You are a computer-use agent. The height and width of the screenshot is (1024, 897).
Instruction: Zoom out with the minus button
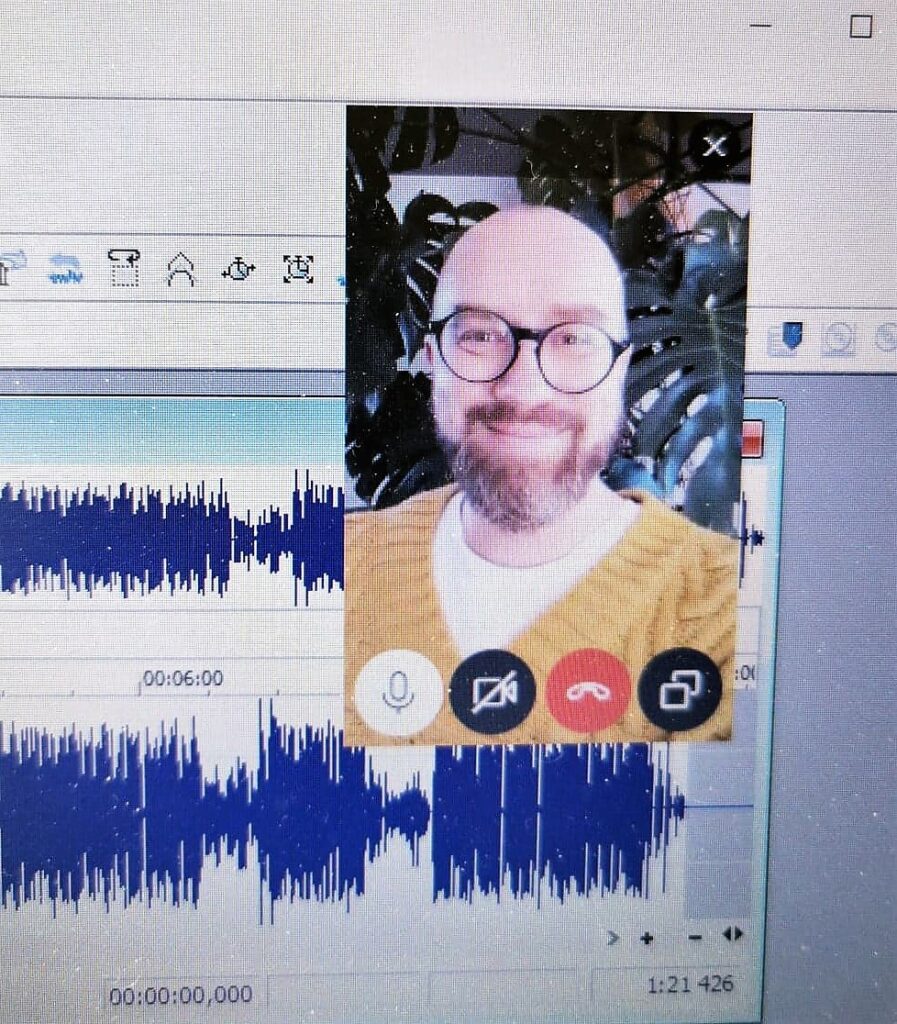(695, 937)
